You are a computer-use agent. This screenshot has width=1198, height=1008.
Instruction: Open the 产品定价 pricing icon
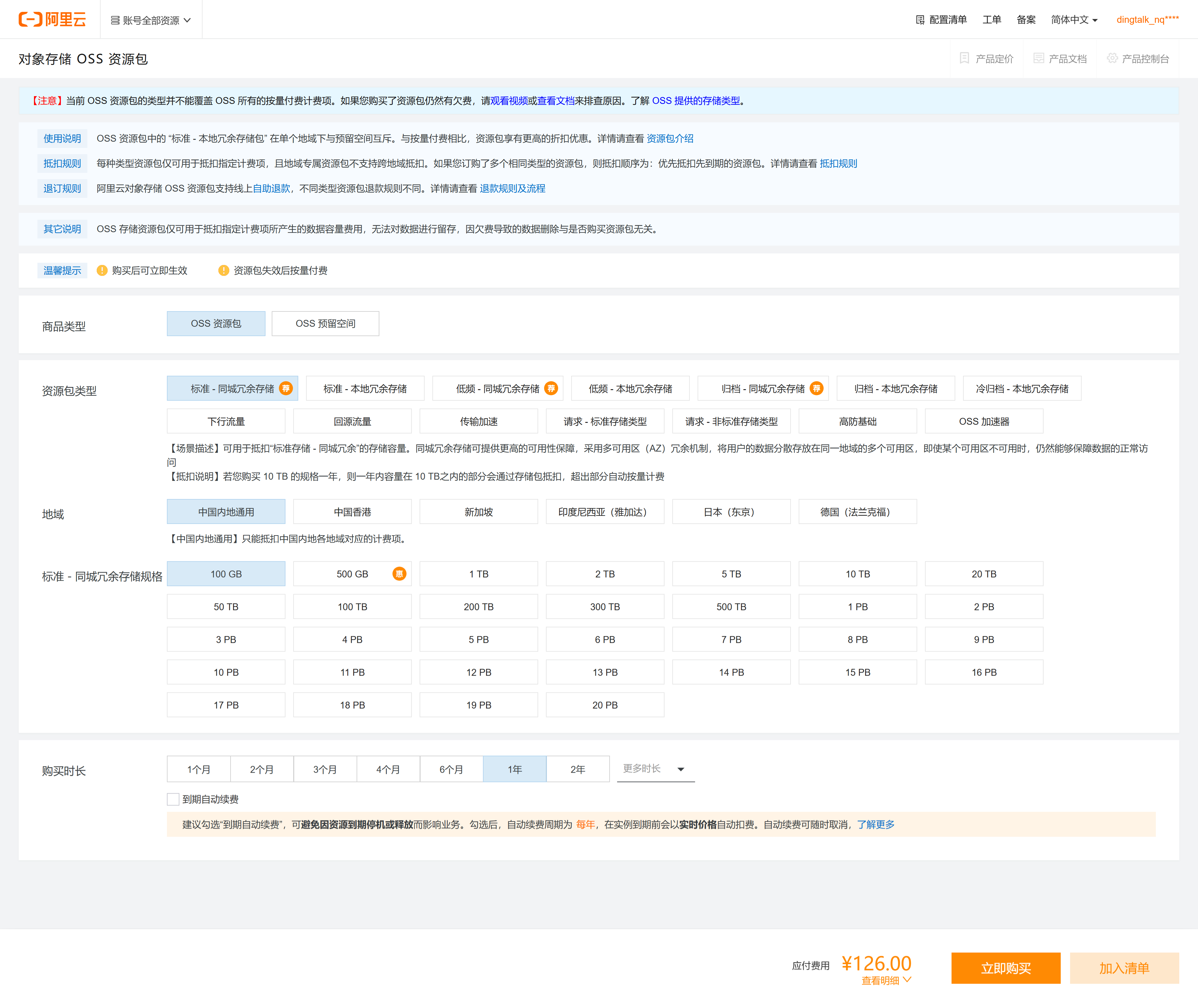click(964, 58)
